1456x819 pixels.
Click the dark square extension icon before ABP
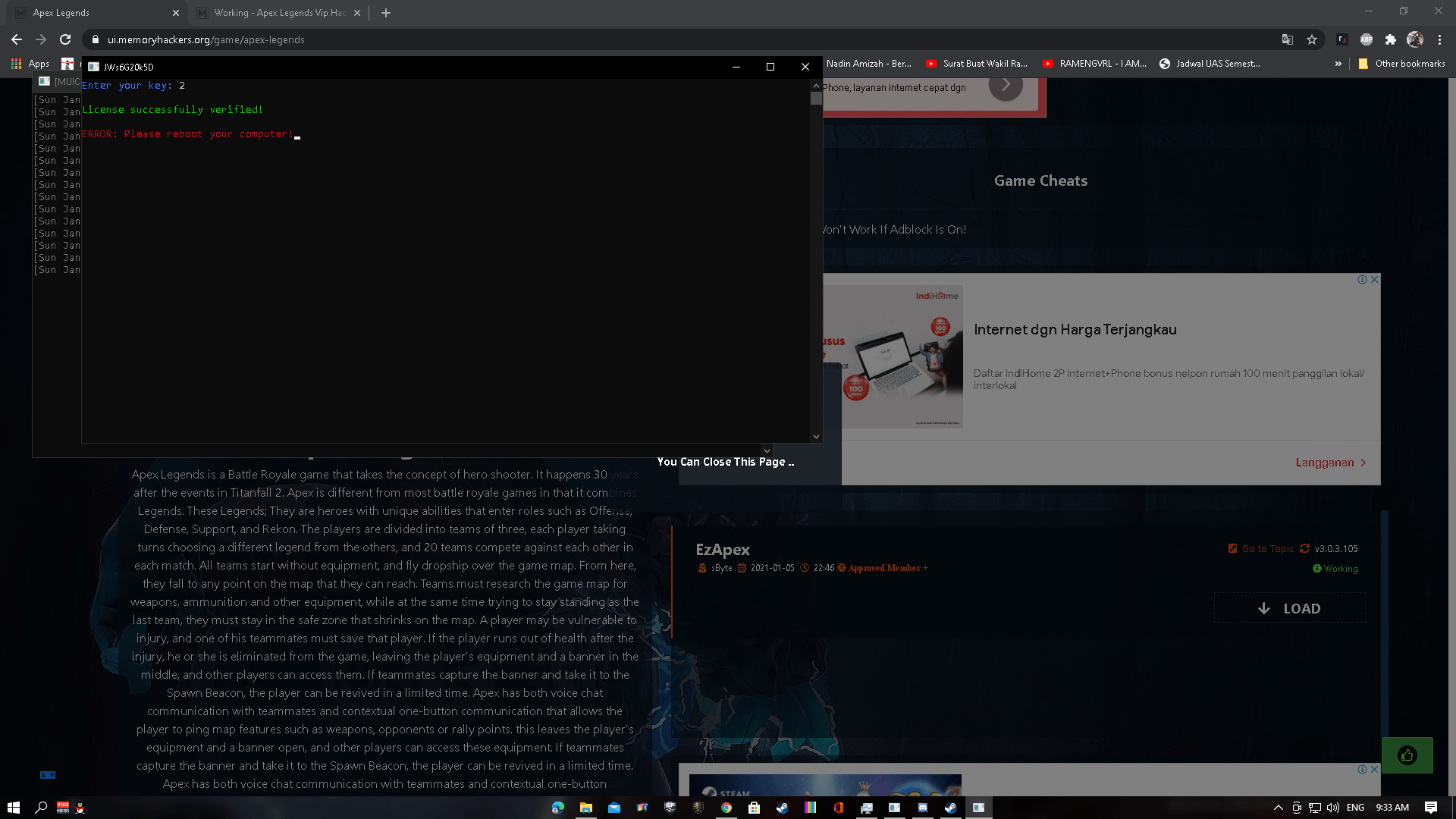click(x=1341, y=39)
